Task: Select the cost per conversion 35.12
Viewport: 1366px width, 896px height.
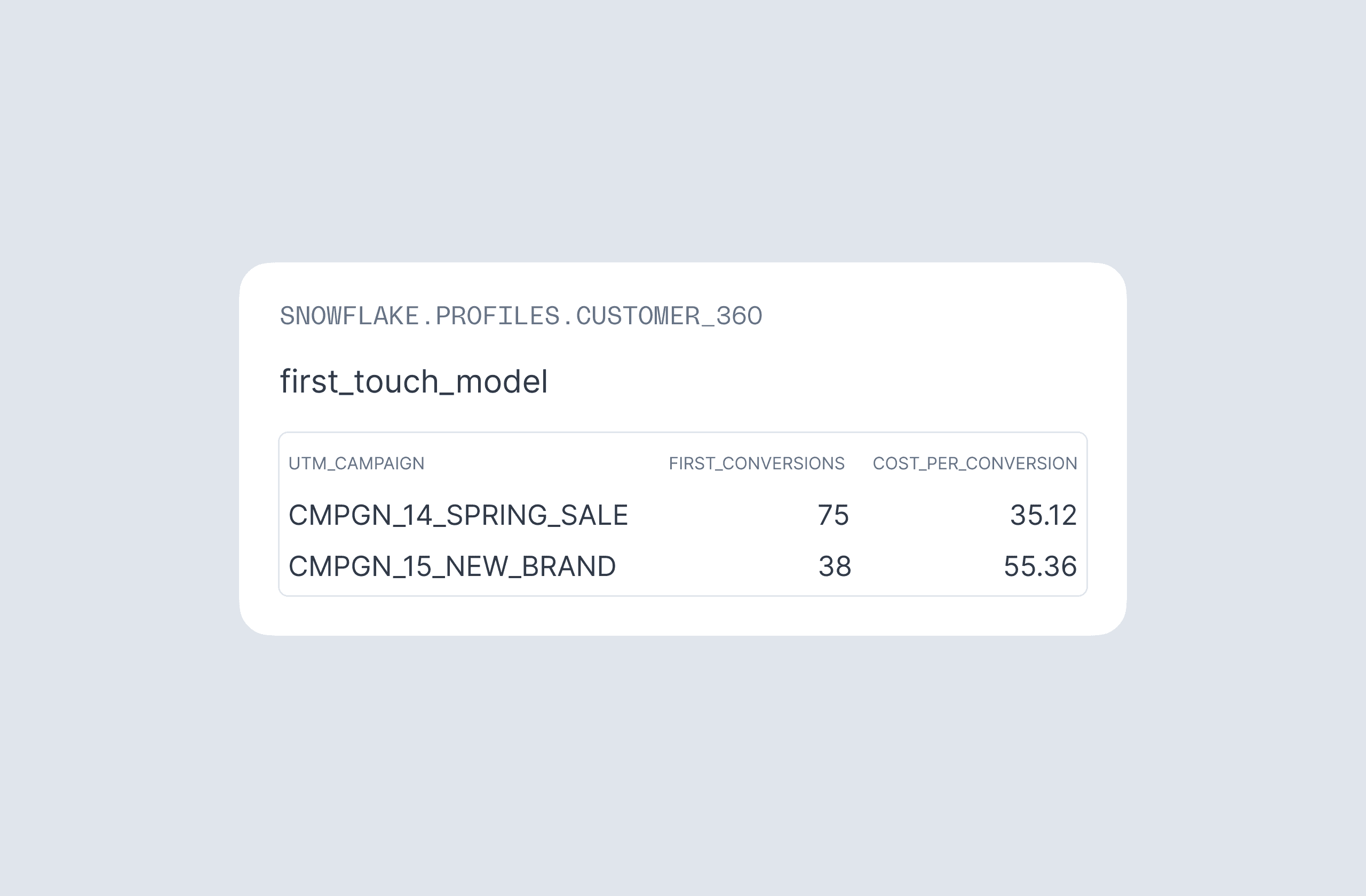Action: tap(1042, 515)
